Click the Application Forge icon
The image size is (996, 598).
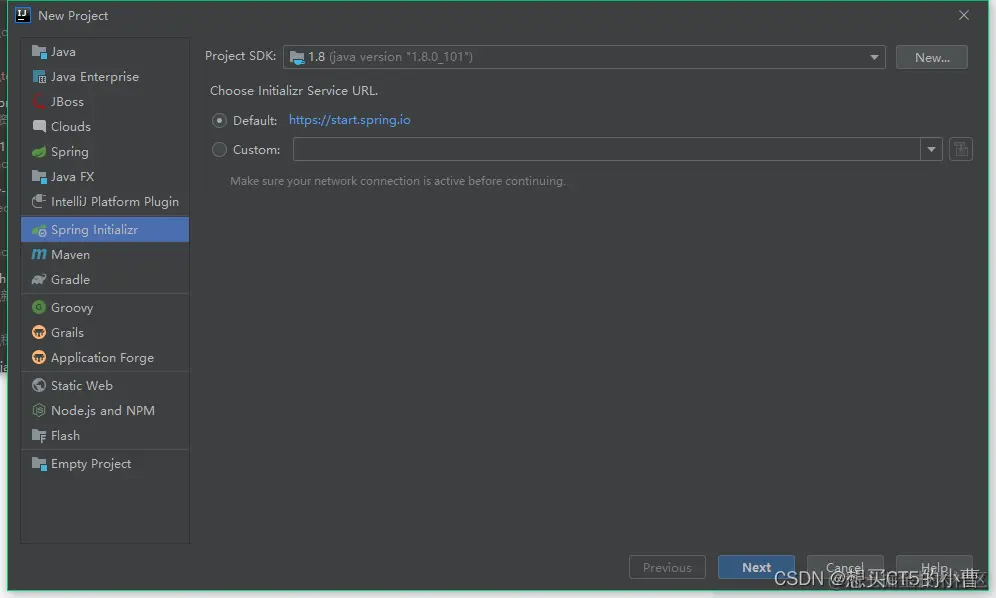point(39,358)
